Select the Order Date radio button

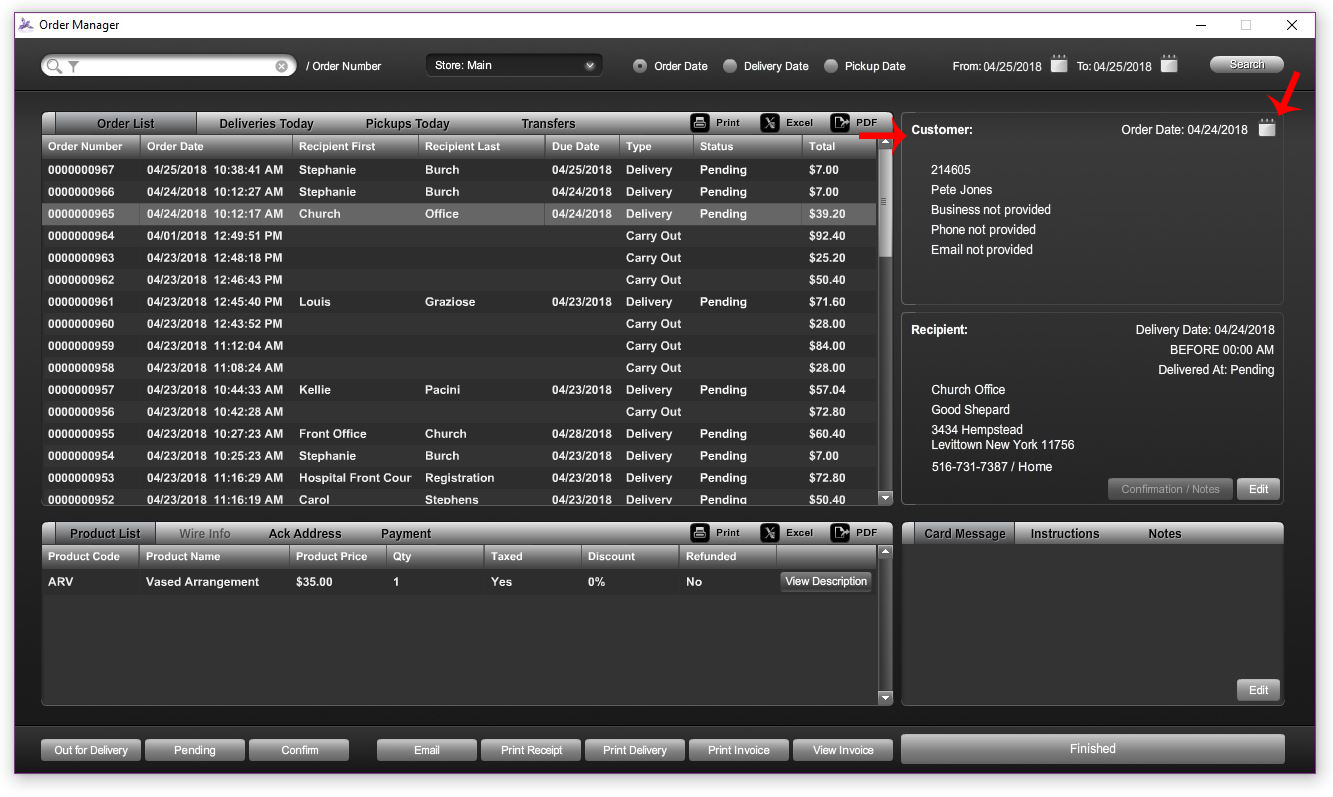click(640, 66)
